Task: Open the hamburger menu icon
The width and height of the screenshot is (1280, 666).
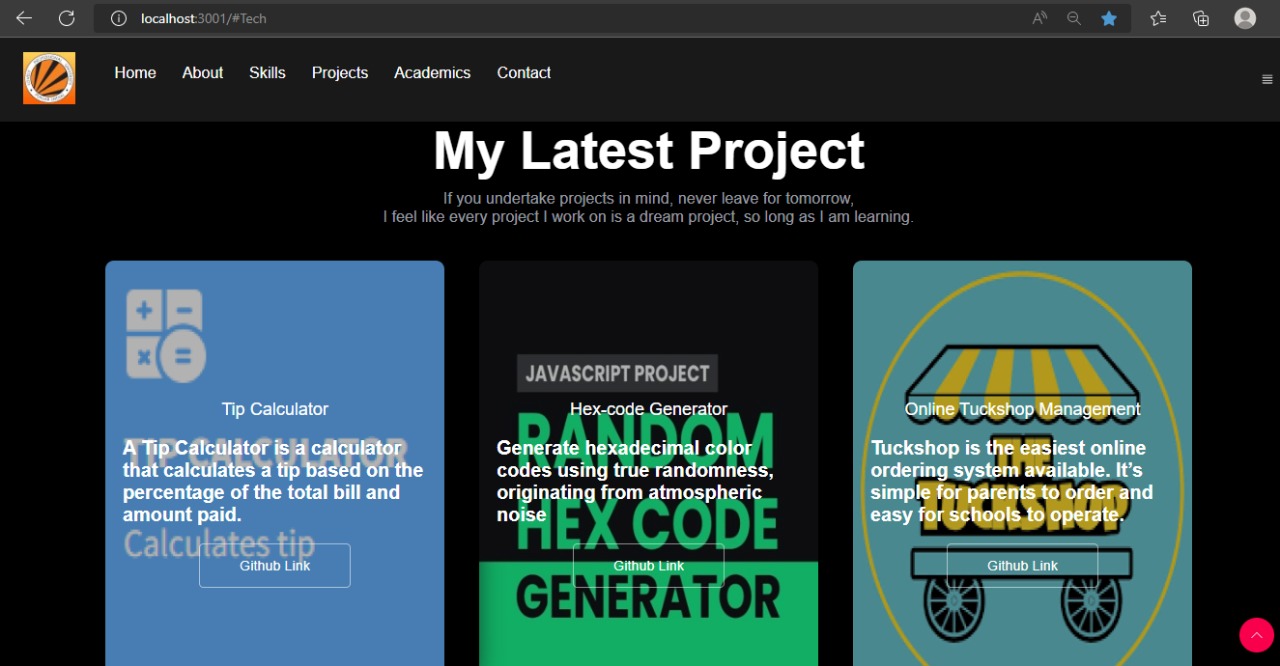Action: (1267, 80)
